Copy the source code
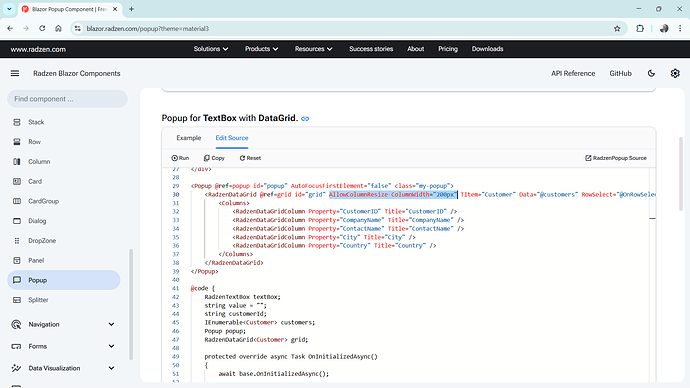 [x=214, y=158]
